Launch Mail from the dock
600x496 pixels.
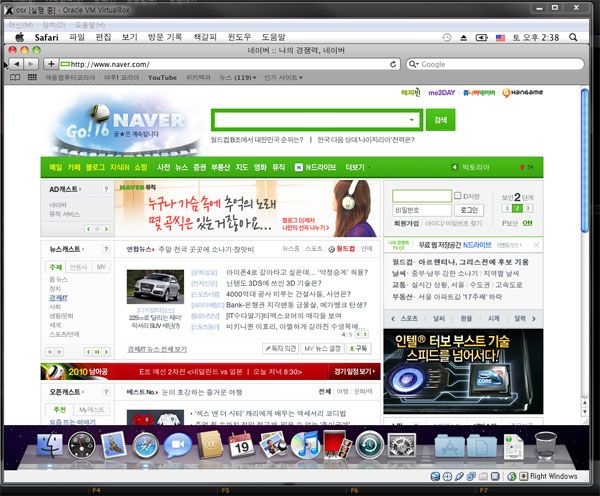(114, 445)
